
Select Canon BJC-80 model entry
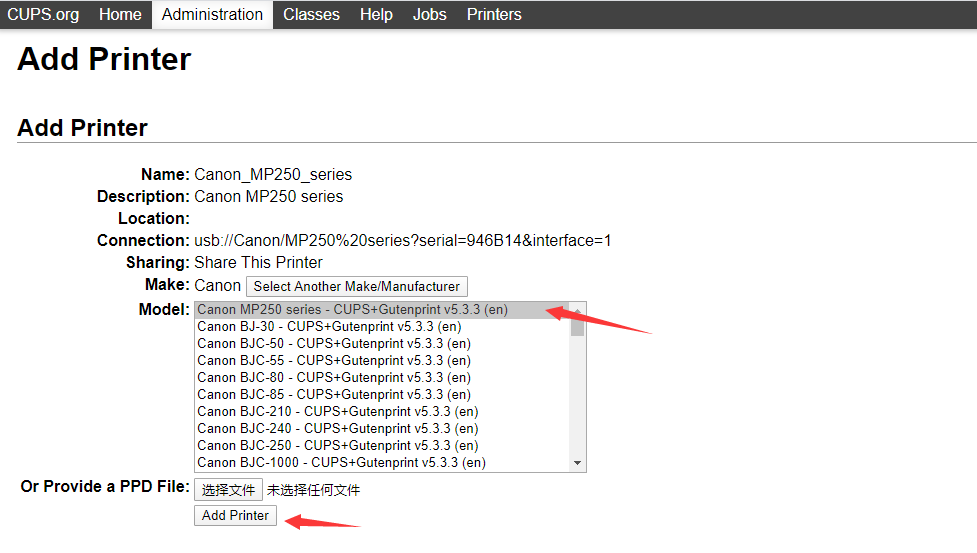pos(382,377)
